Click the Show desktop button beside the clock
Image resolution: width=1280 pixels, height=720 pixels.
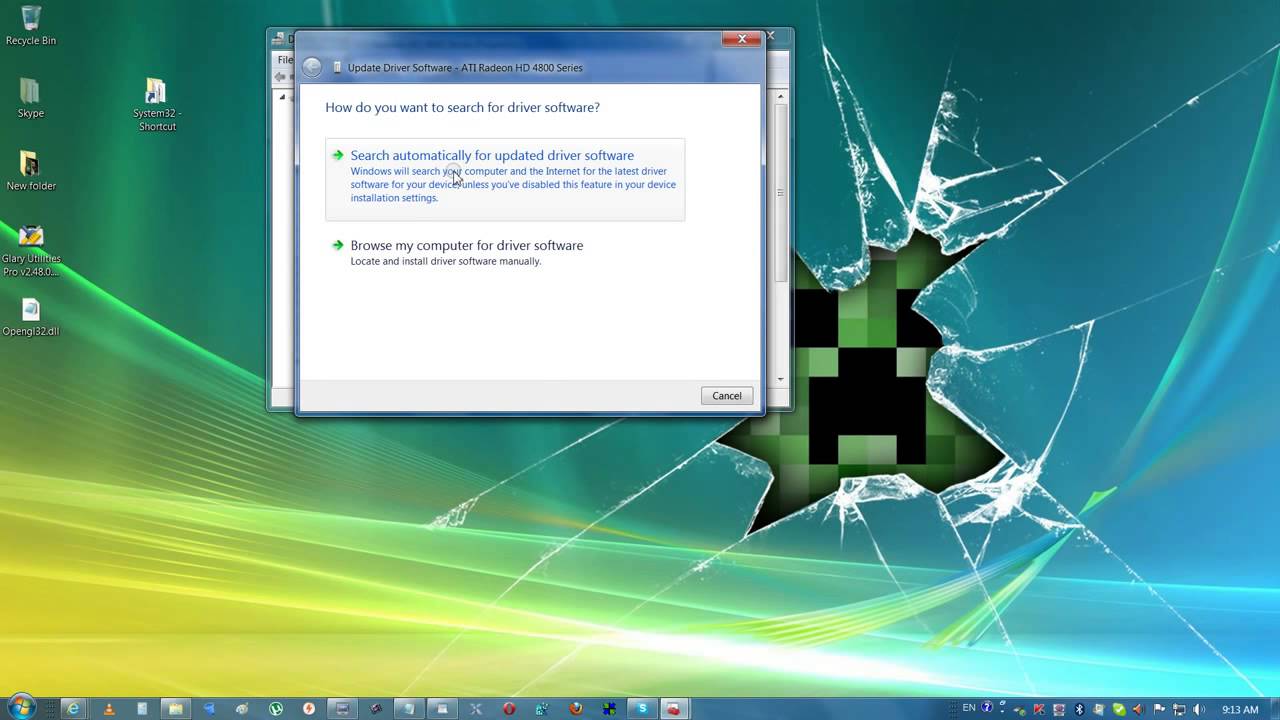pyautogui.click(x=1274, y=708)
